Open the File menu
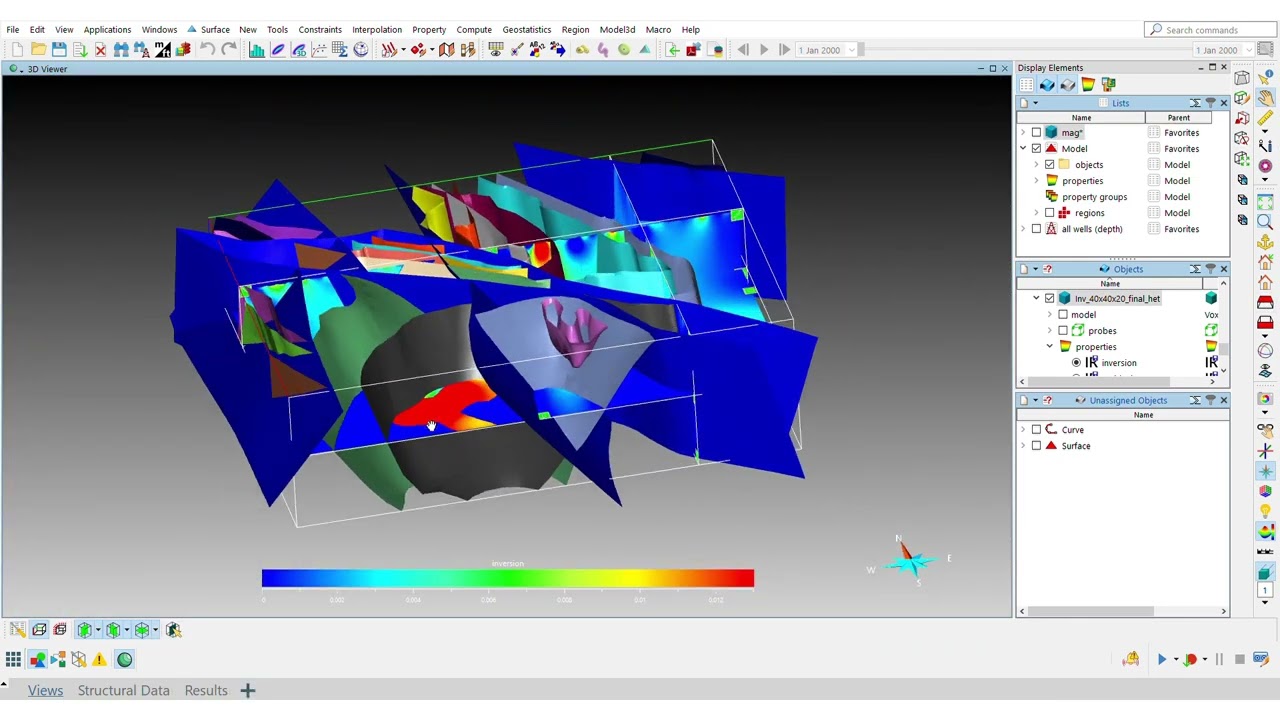1280x720 pixels. 13,30
